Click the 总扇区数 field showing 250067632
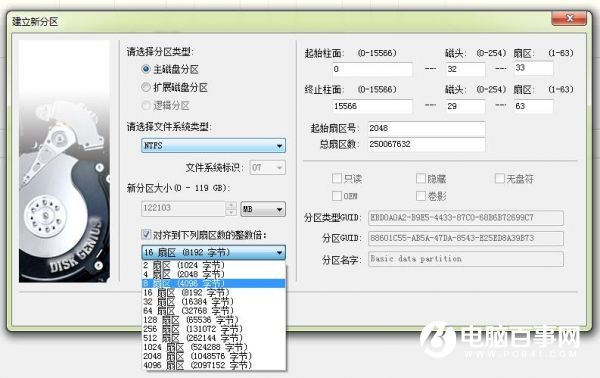The height and width of the screenshot is (378, 600). 427,145
